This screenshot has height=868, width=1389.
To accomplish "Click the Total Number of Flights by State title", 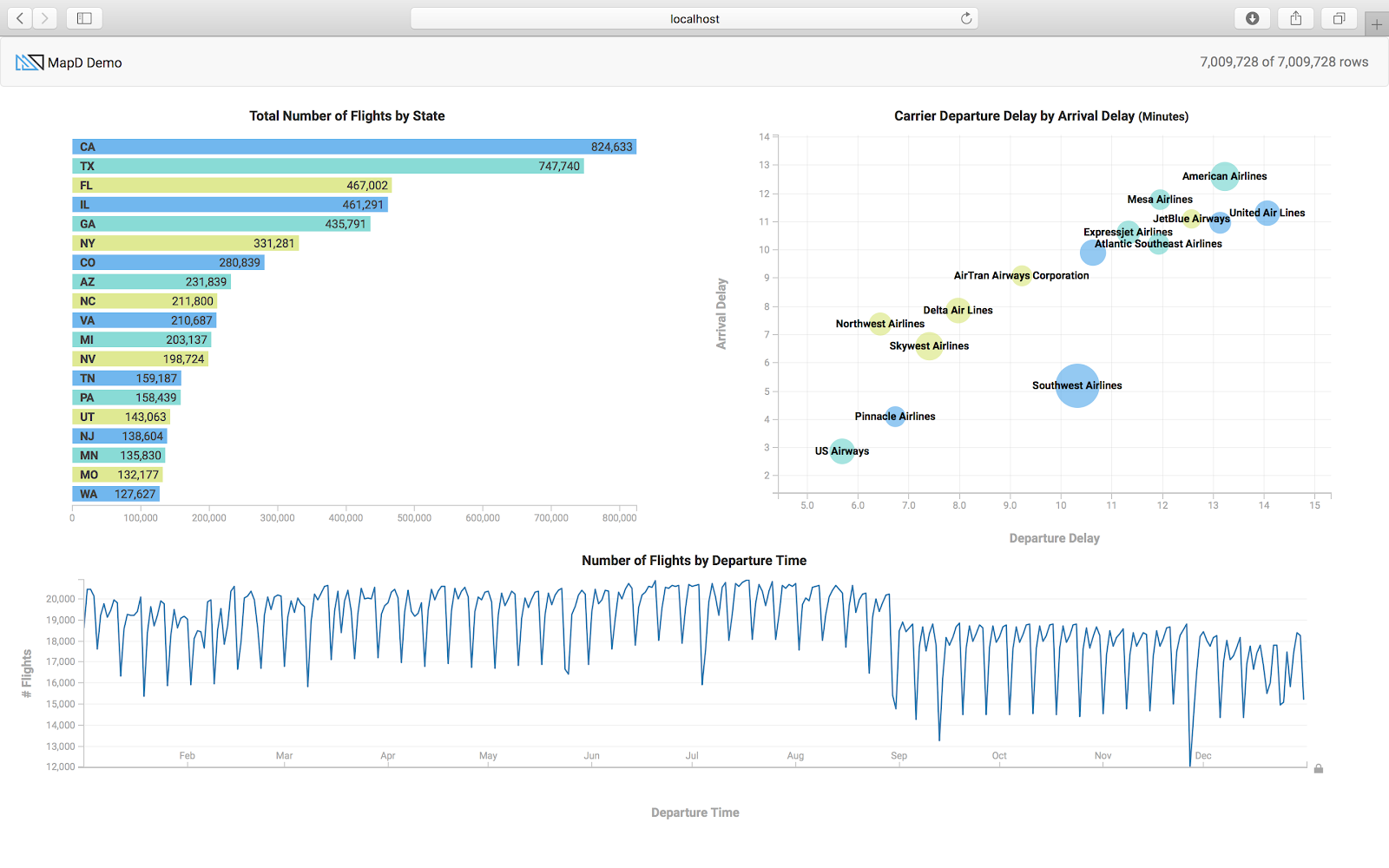I will click(347, 116).
